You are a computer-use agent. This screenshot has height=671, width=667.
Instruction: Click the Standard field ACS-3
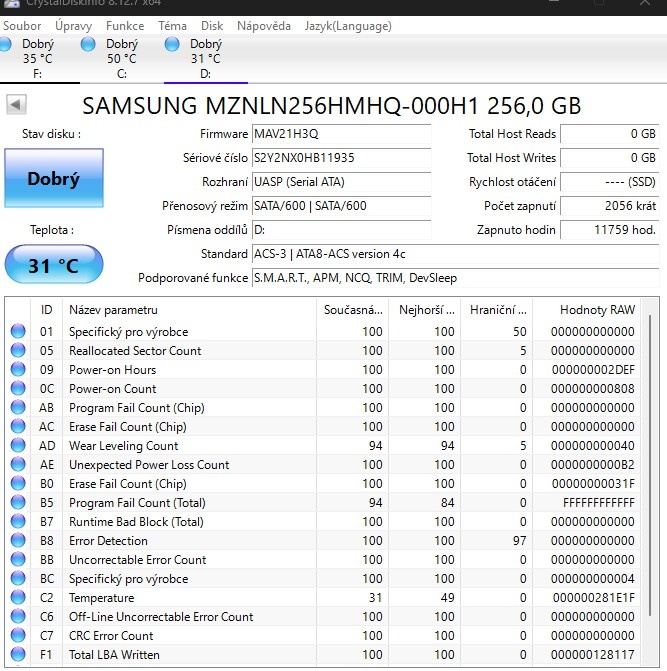coord(456,254)
